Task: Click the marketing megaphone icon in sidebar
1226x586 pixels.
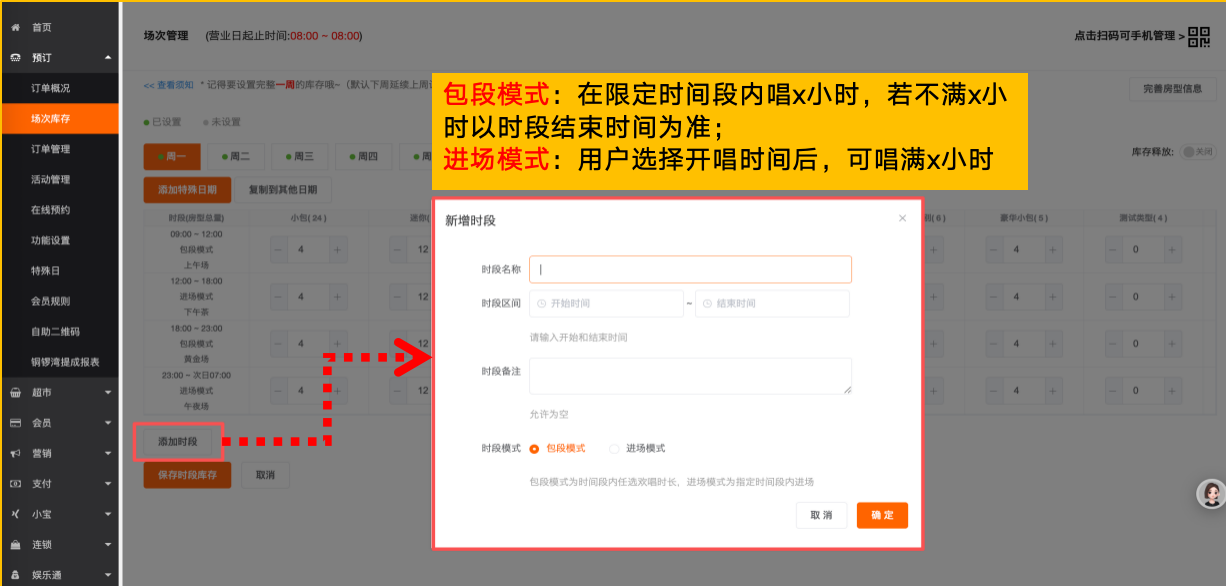Action: (15, 453)
